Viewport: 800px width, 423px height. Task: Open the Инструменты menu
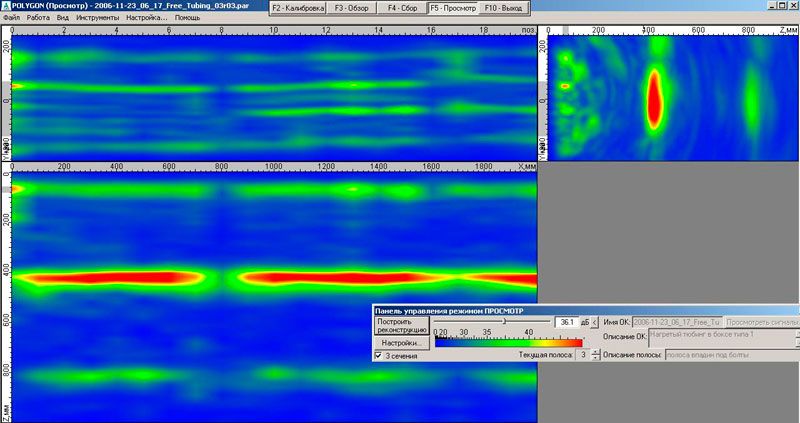point(97,17)
